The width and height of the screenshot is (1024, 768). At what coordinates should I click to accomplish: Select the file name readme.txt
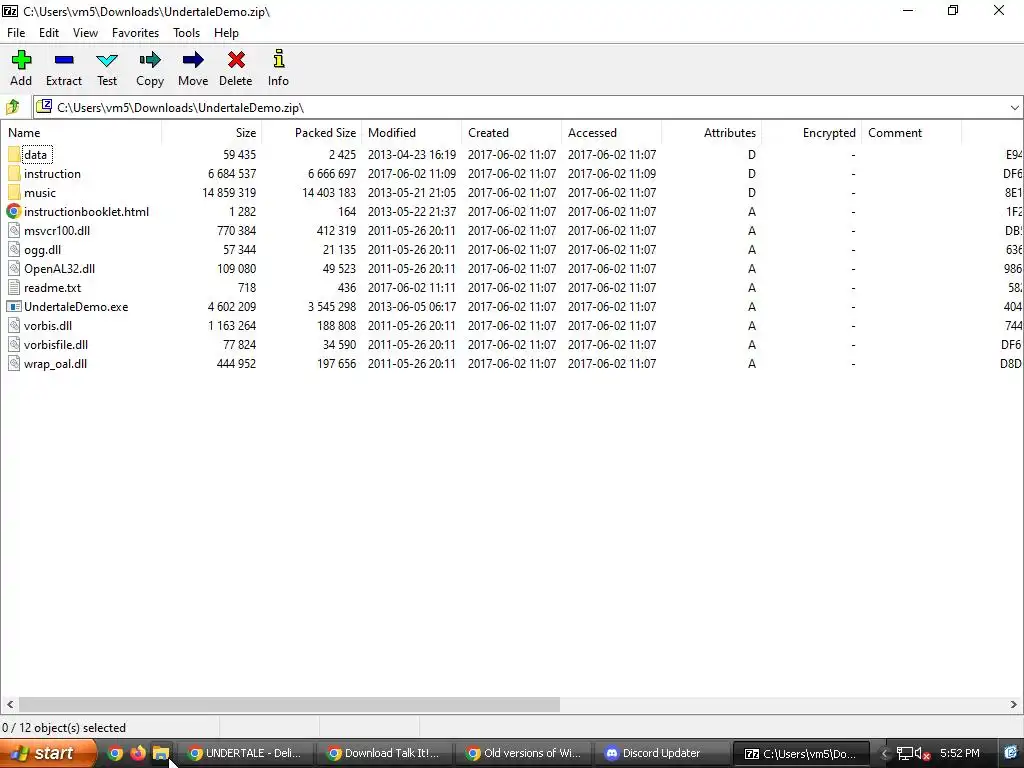click(x=52, y=287)
